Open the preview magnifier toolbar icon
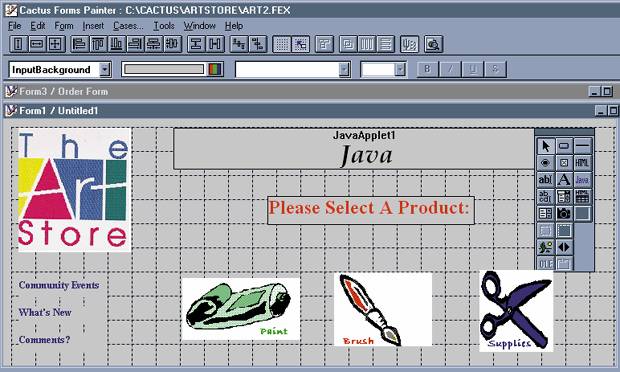 click(433, 44)
